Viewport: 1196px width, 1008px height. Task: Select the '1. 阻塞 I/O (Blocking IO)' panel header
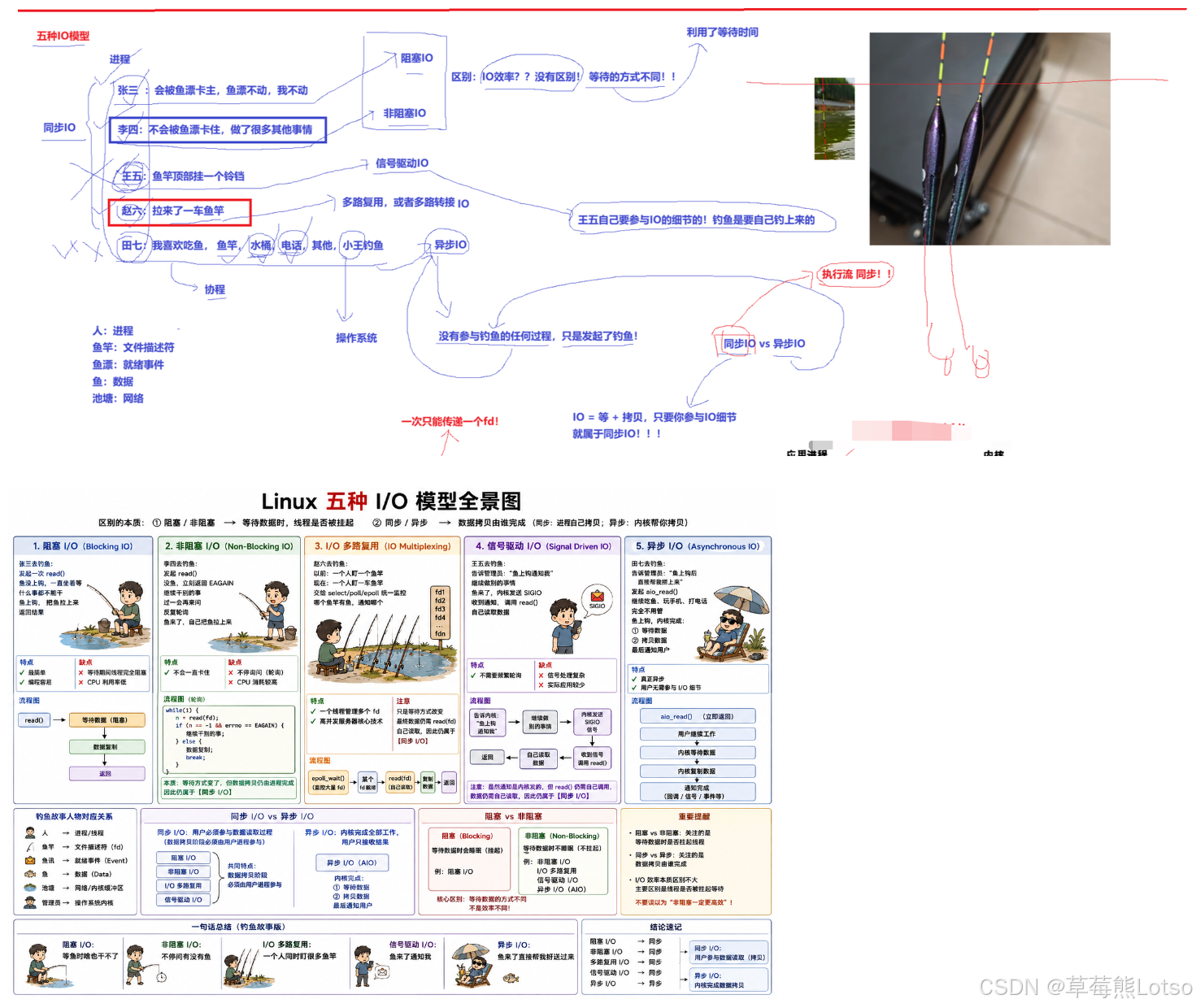[83, 546]
